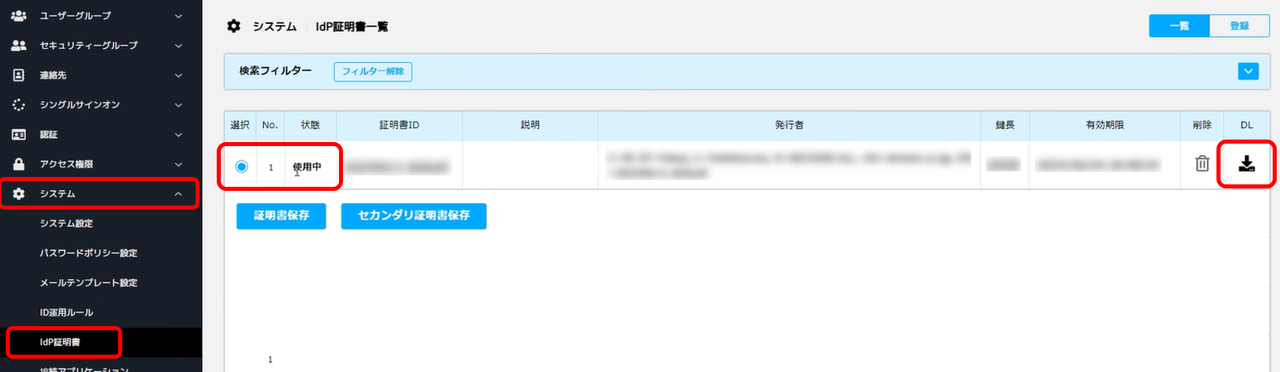Screen dimensions: 1280x372
Task: Expand the 連絡先 menu chevron
Action: pyautogui.click(x=178, y=75)
